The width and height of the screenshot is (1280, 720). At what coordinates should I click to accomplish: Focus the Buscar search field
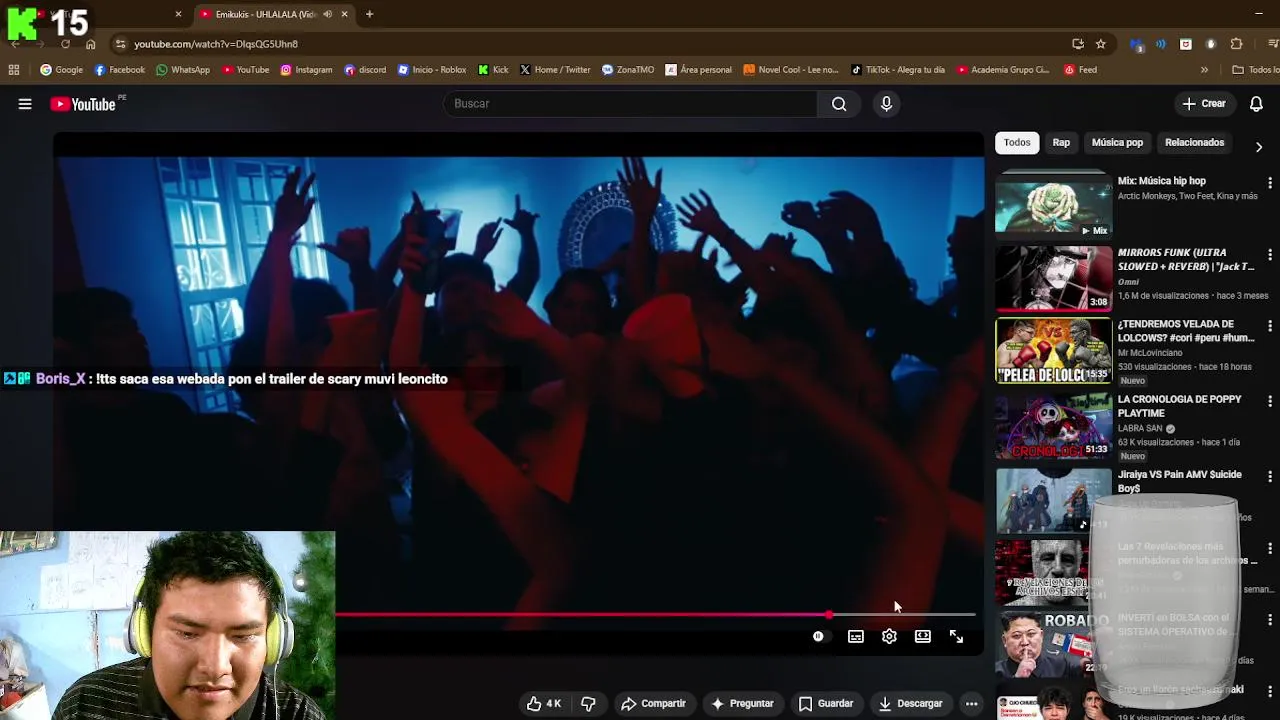pyautogui.click(x=630, y=104)
